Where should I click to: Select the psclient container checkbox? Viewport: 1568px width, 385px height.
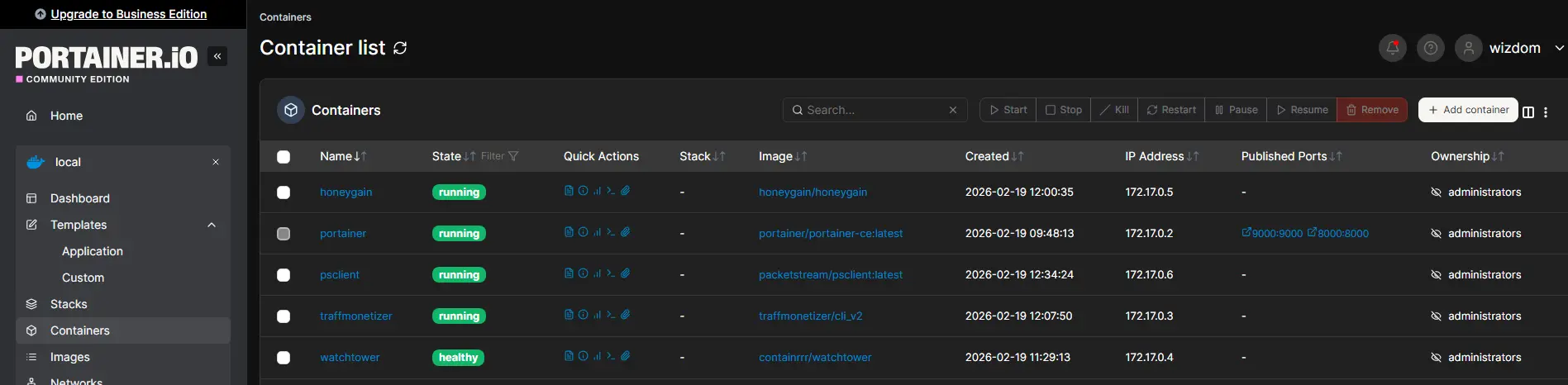[284, 275]
